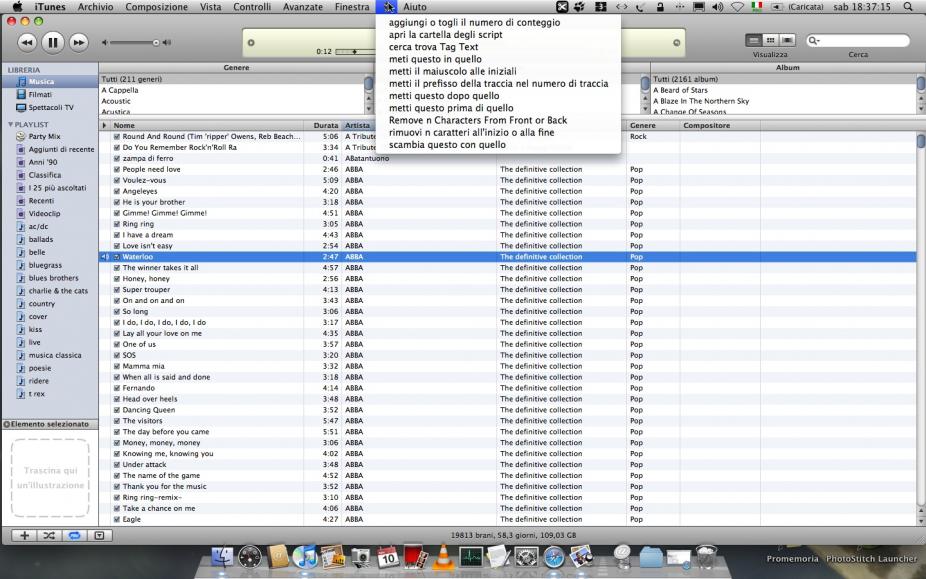Choose 'cerca trova Tag Text' script

point(498,47)
